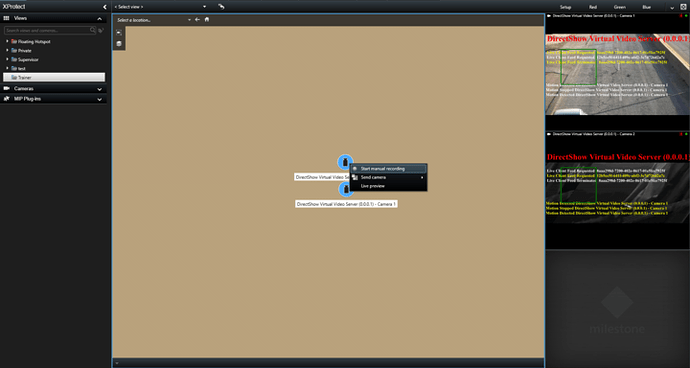Select the Trainer folder
690x368 pixels.
tap(54, 77)
